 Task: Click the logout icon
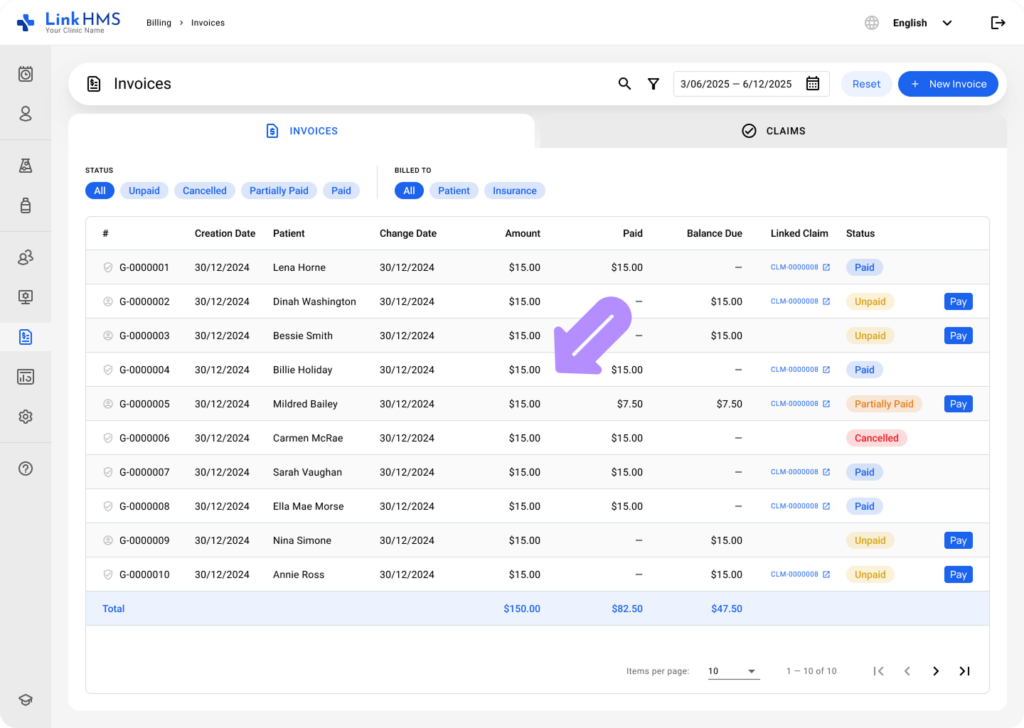tap(997, 23)
